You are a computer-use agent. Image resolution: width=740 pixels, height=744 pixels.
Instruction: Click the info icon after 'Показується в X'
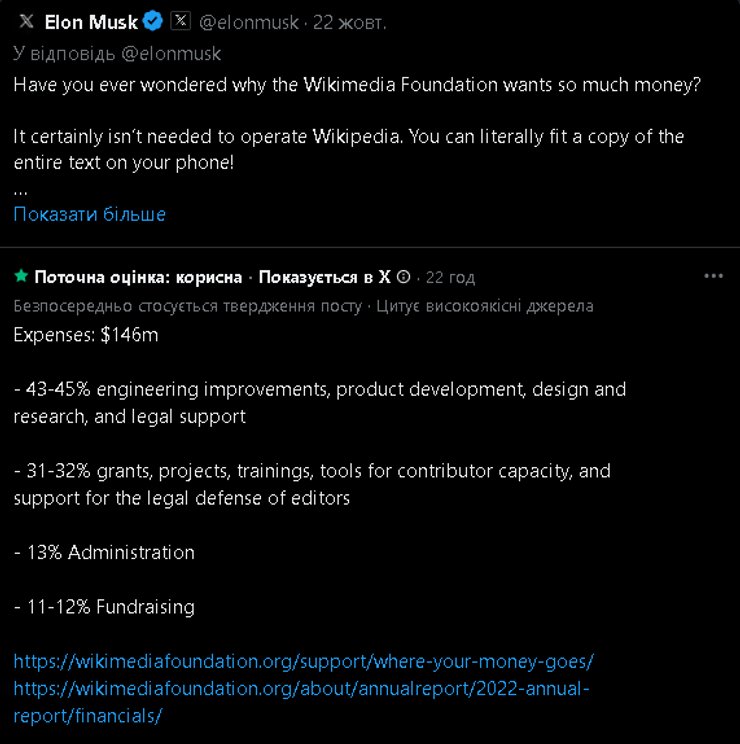404,277
